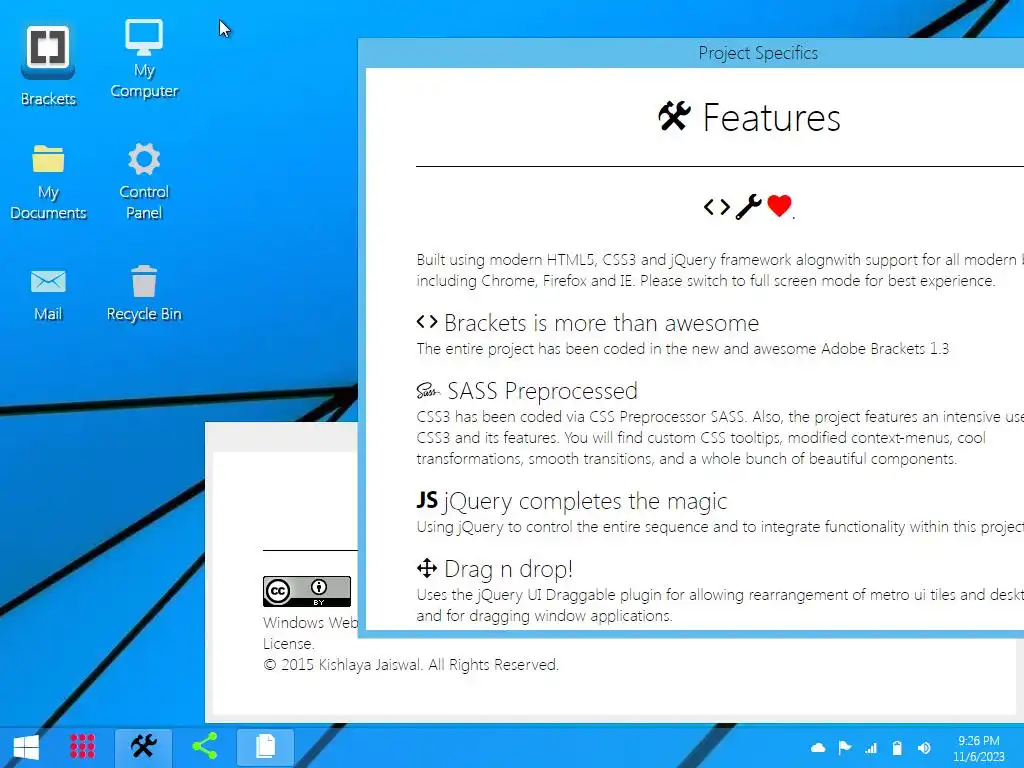Click 'Drag n drop!' heading
Viewport: 1024px width, 768px height.
pos(509,569)
